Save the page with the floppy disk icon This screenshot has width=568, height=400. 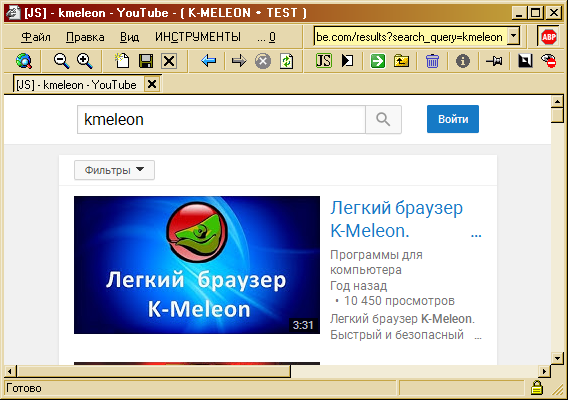pyautogui.click(x=146, y=61)
